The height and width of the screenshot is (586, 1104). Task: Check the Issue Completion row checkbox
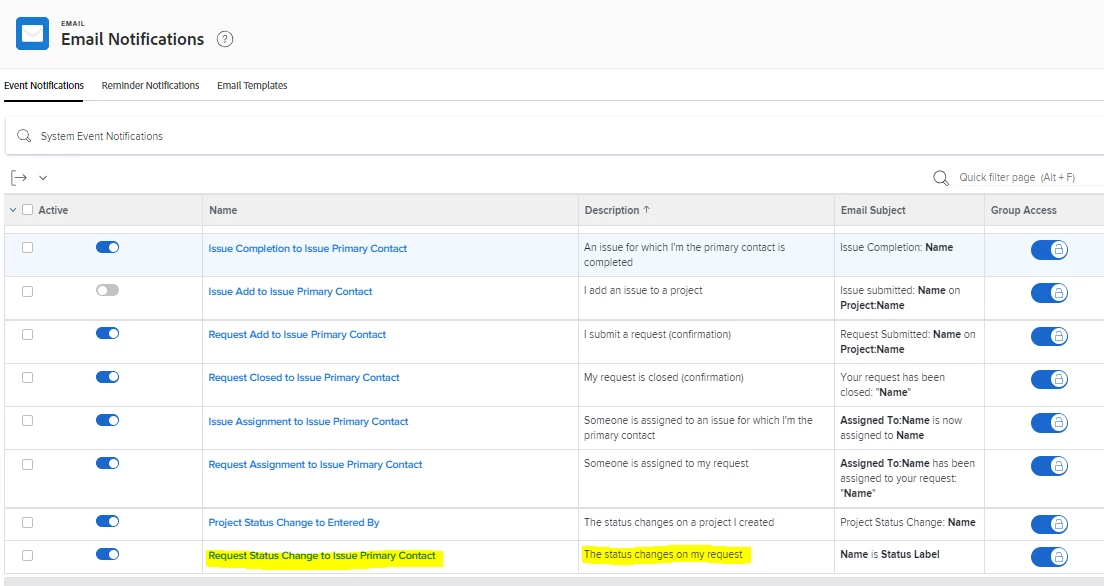pos(27,247)
